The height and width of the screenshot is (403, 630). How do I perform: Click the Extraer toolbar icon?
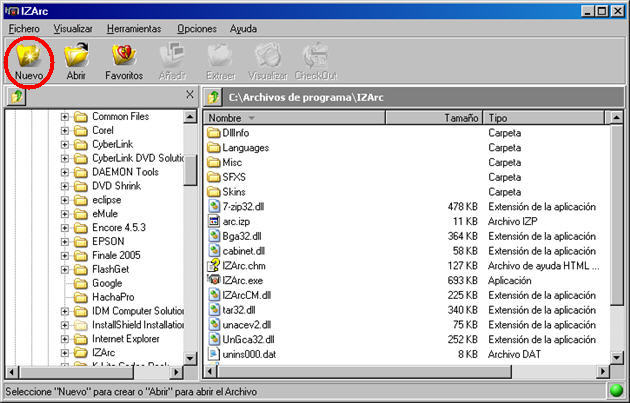[x=219, y=58]
